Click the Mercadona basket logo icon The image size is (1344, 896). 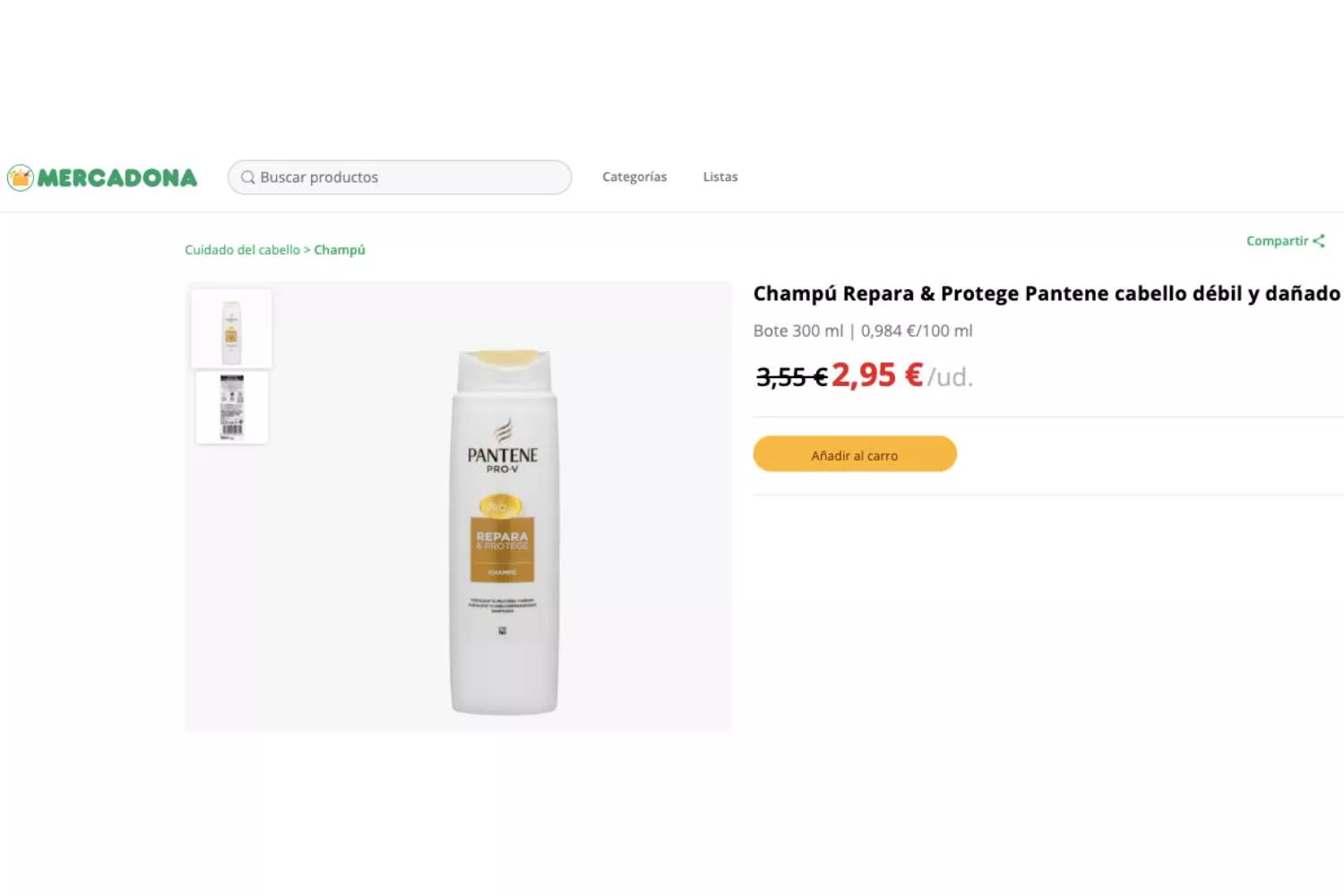pos(20,177)
